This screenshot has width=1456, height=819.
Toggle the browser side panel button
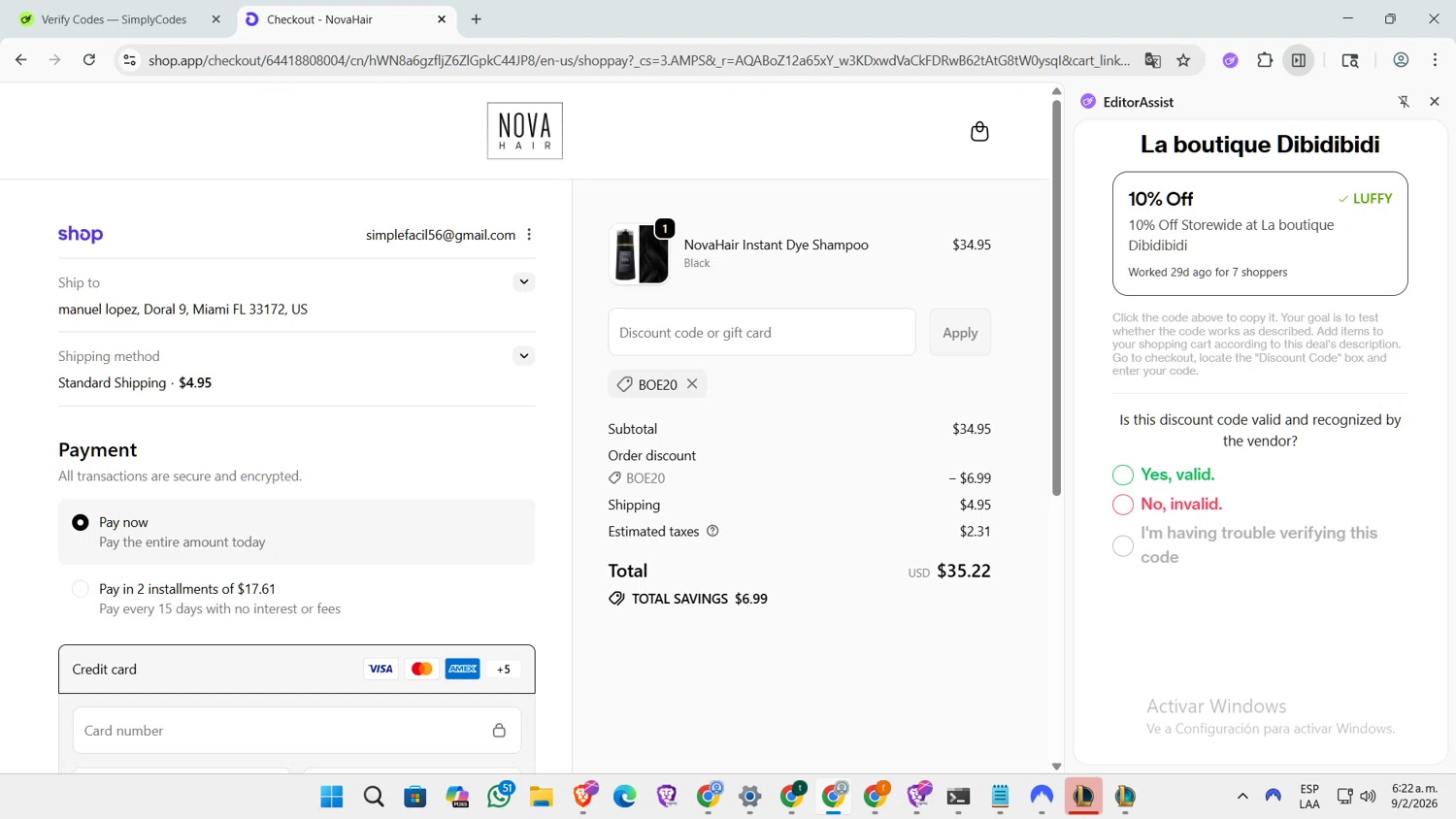click(1299, 60)
